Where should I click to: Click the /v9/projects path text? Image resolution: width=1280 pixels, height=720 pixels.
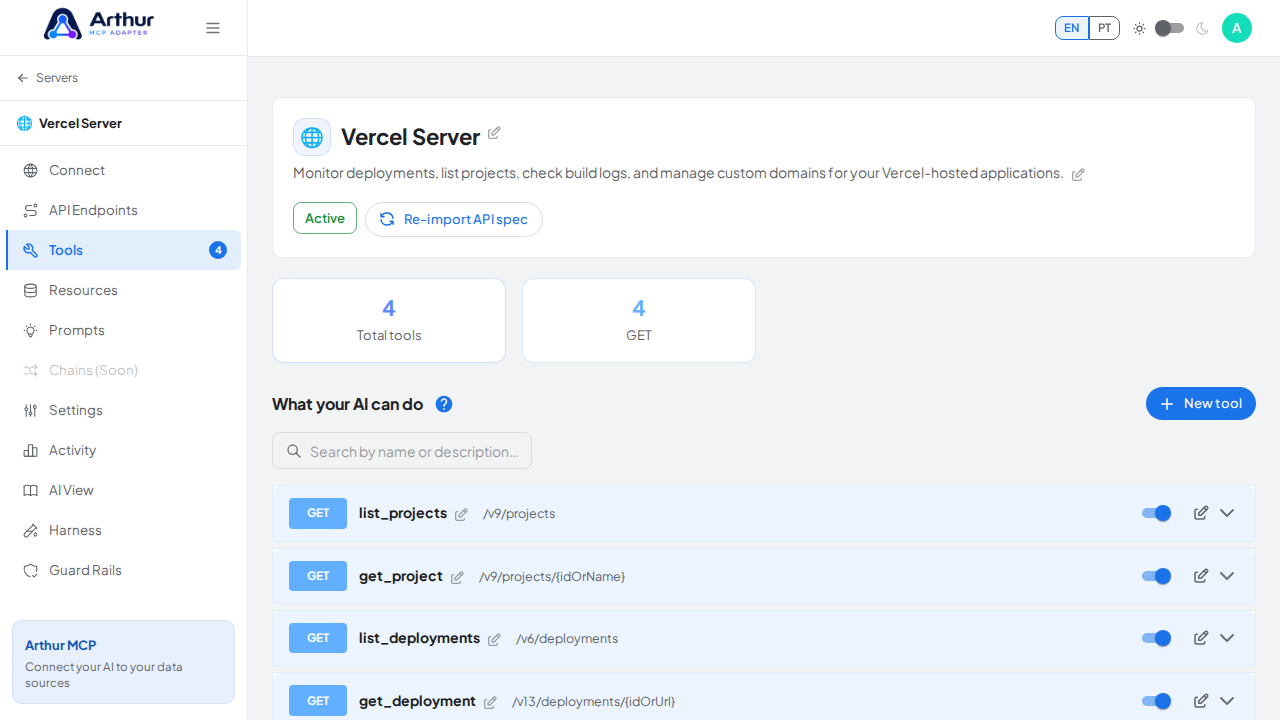click(x=519, y=514)
